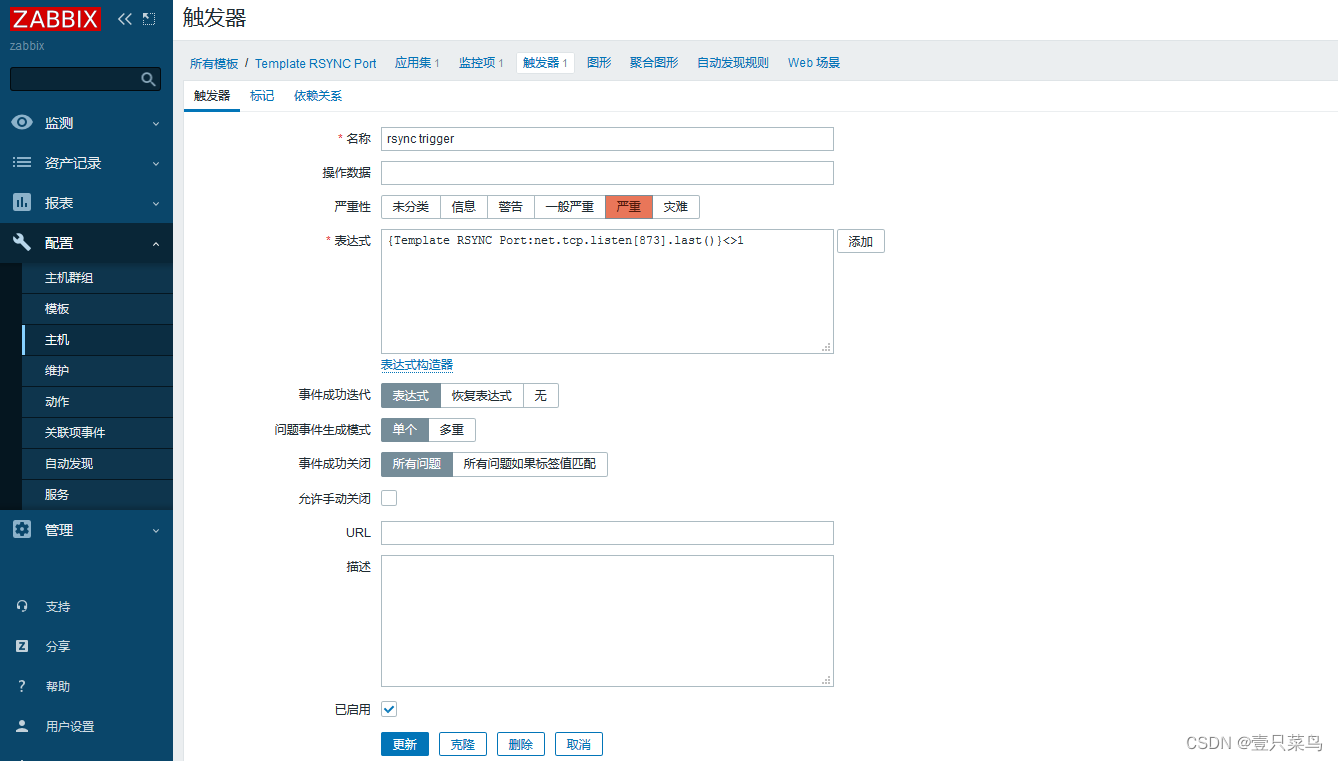
Task: Open 应用集 in template navigation
Action: pyautogui.click(x=413, y=62)
